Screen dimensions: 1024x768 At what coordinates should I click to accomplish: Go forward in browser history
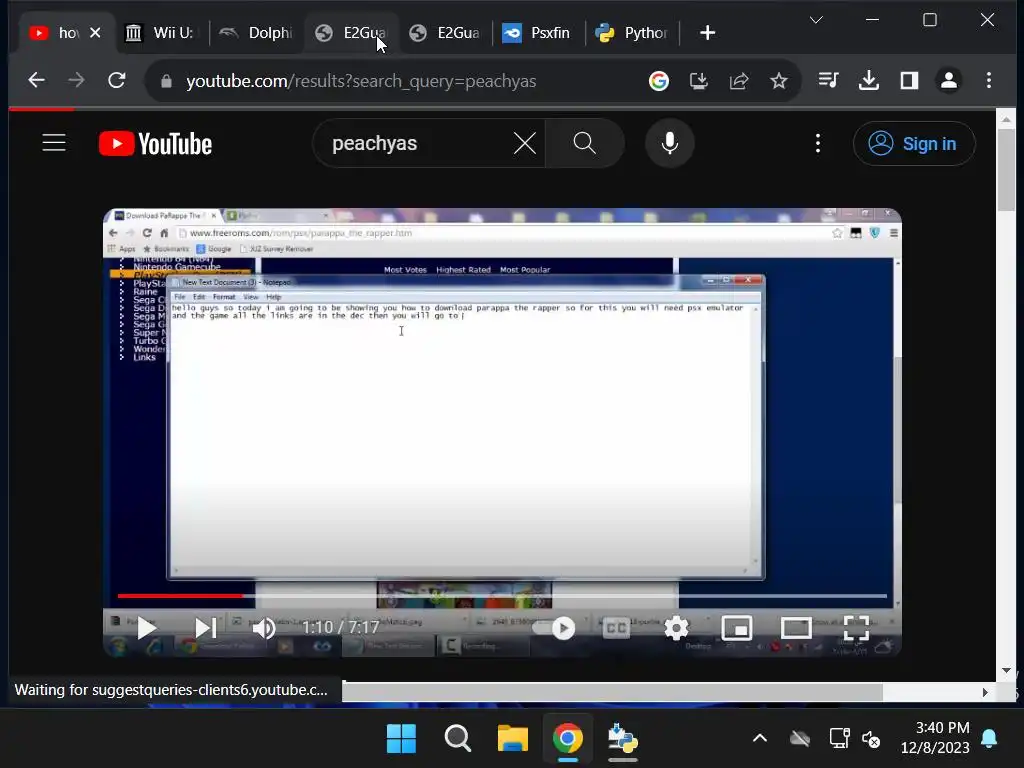(x=76, y=80)
